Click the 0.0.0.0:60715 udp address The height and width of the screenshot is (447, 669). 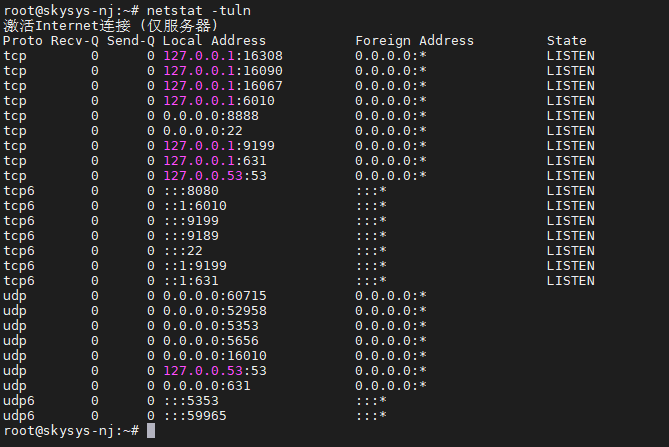215,296
